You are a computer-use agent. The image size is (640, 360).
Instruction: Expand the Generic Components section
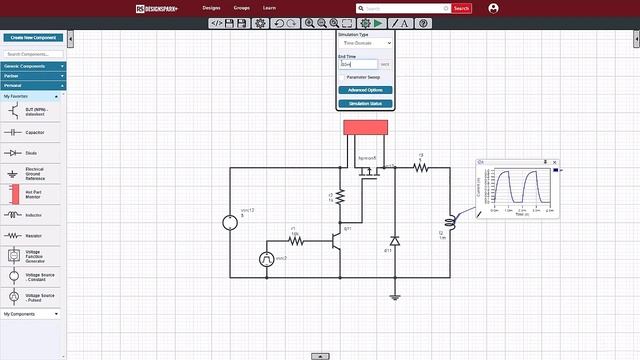(33, 66)
